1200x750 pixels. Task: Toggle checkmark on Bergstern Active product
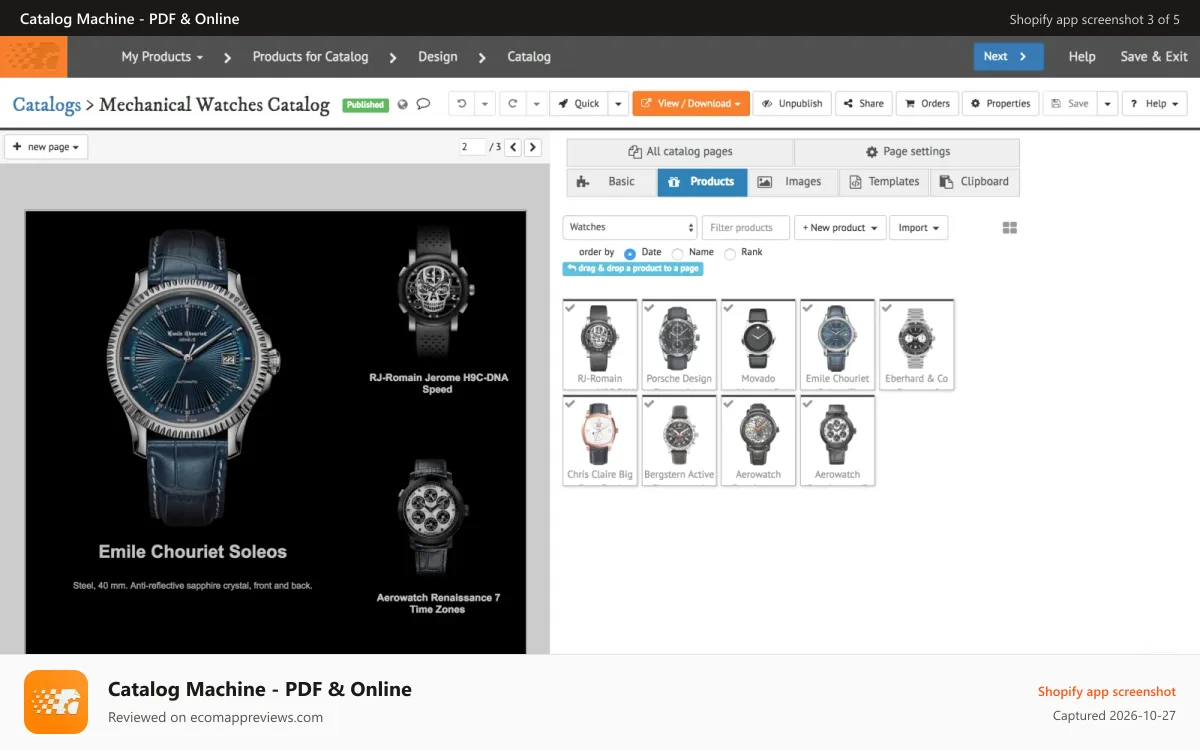(649, 404)
